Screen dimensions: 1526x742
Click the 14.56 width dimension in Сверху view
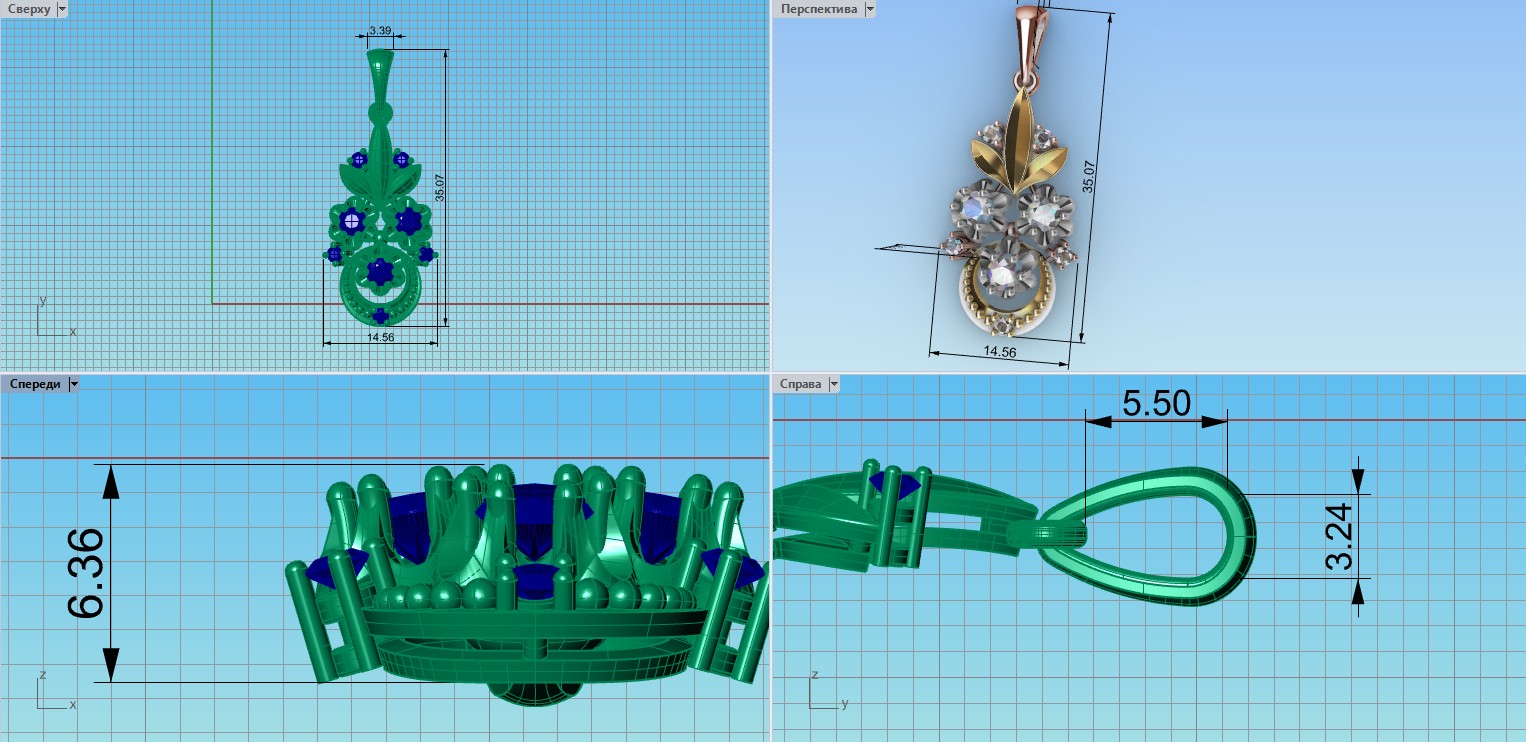pyautogui.click(x=380, y=338)
